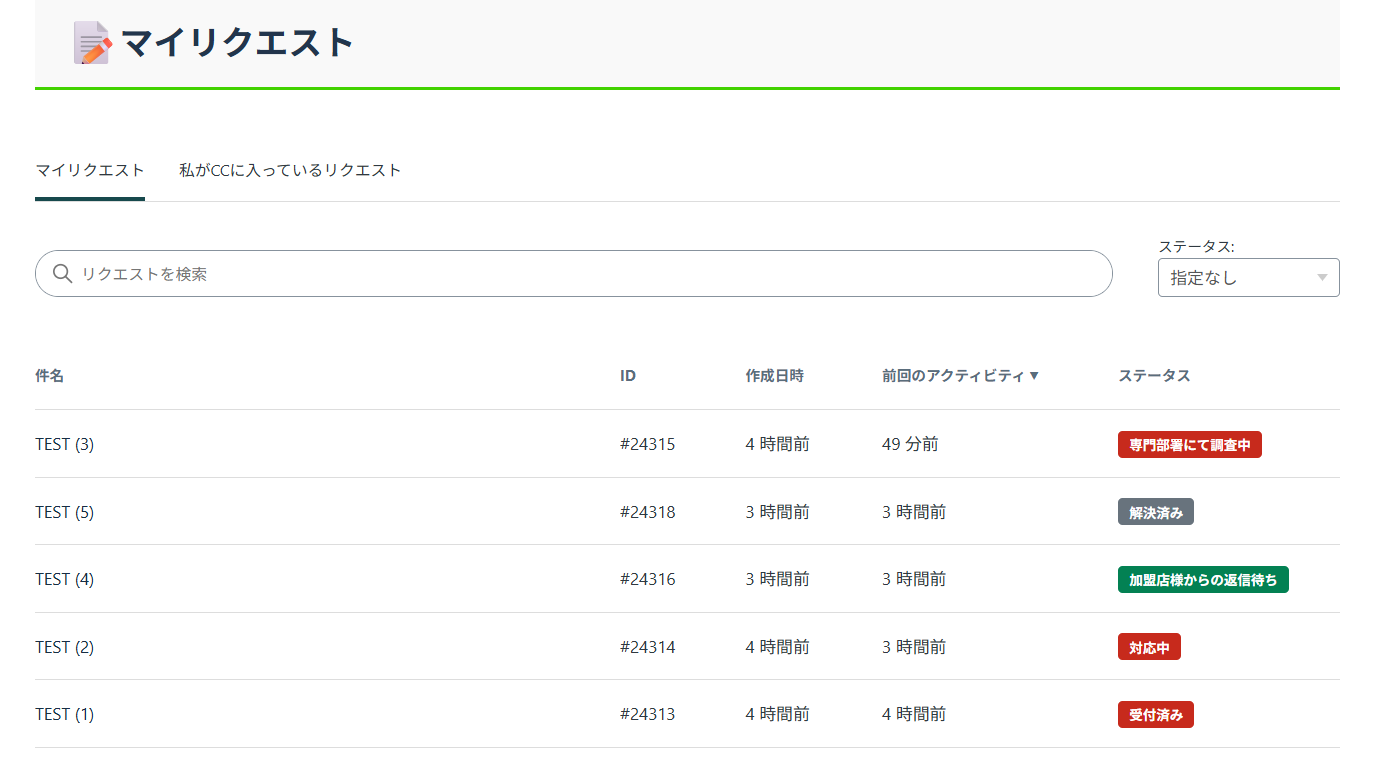Image resolution: width=1390 pixels, height=781 pixels.
Task: Open 私がCCに入っているリクエスト tab
Action: coord(290,170)
